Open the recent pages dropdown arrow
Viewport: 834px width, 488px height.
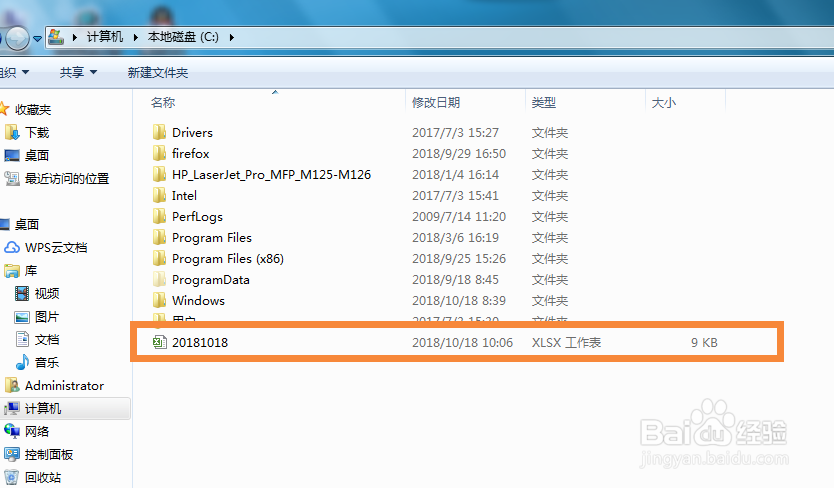tap(37, 38)
